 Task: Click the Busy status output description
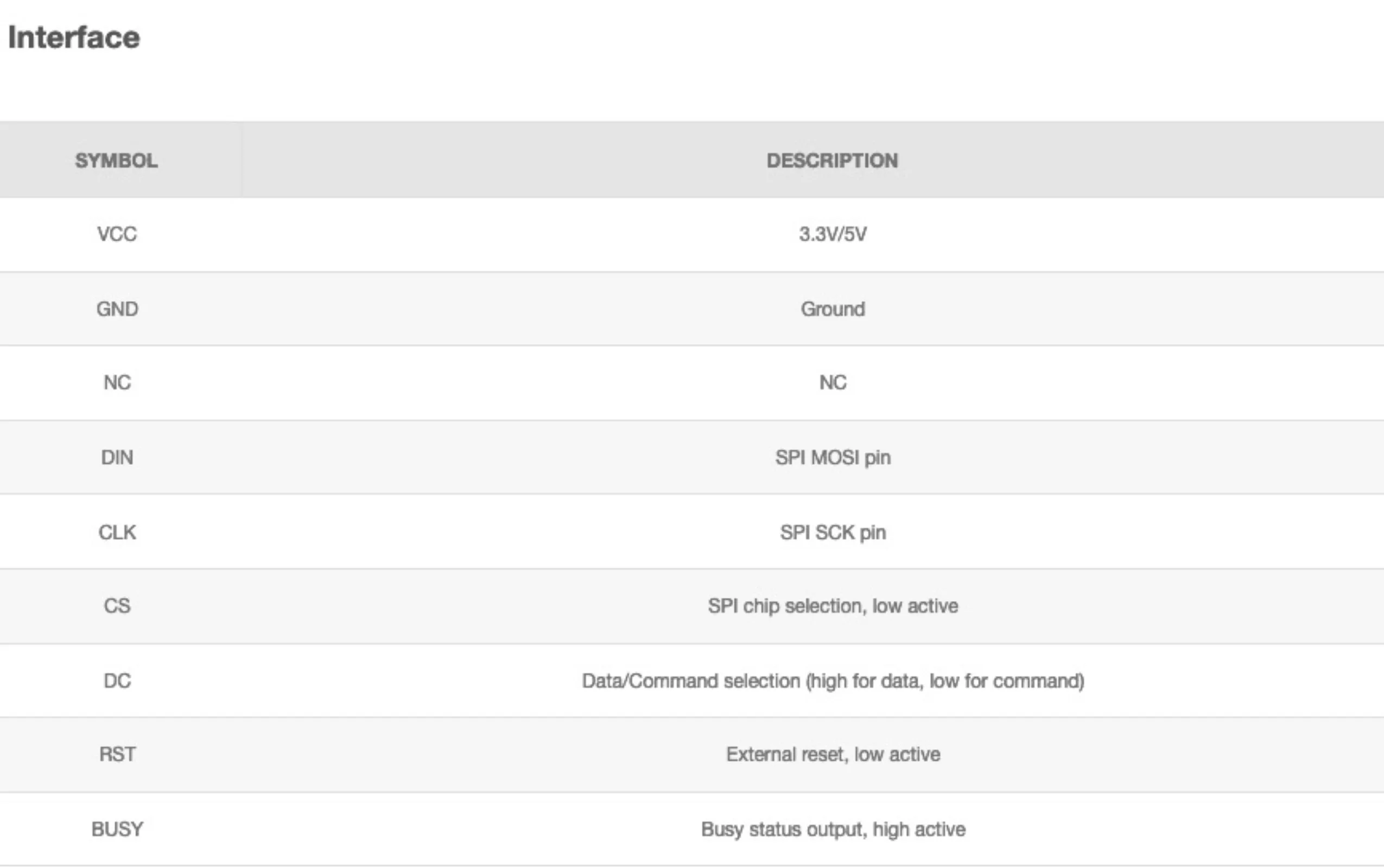coord(833,829)
